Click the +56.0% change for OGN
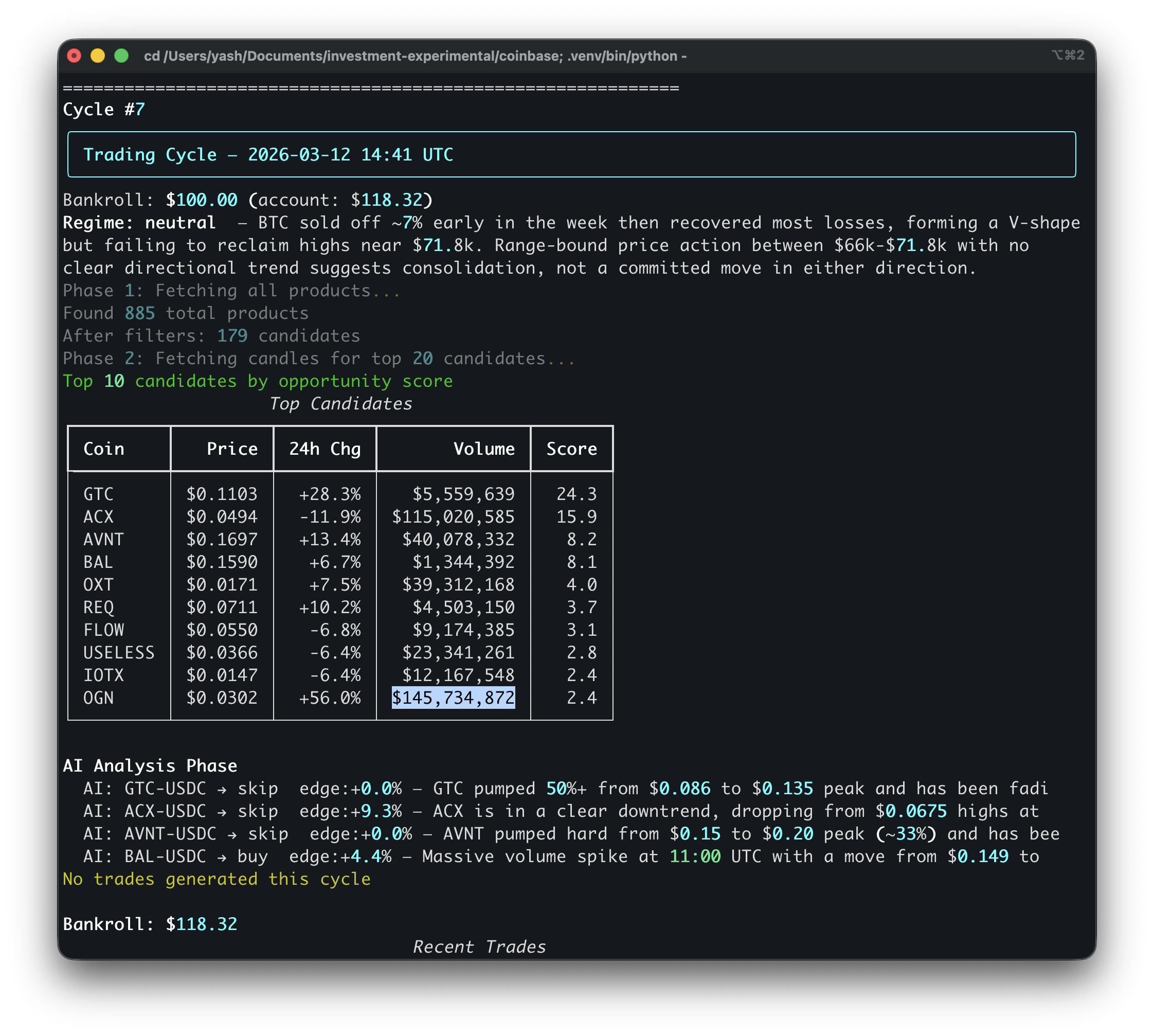 pos(330,698)
